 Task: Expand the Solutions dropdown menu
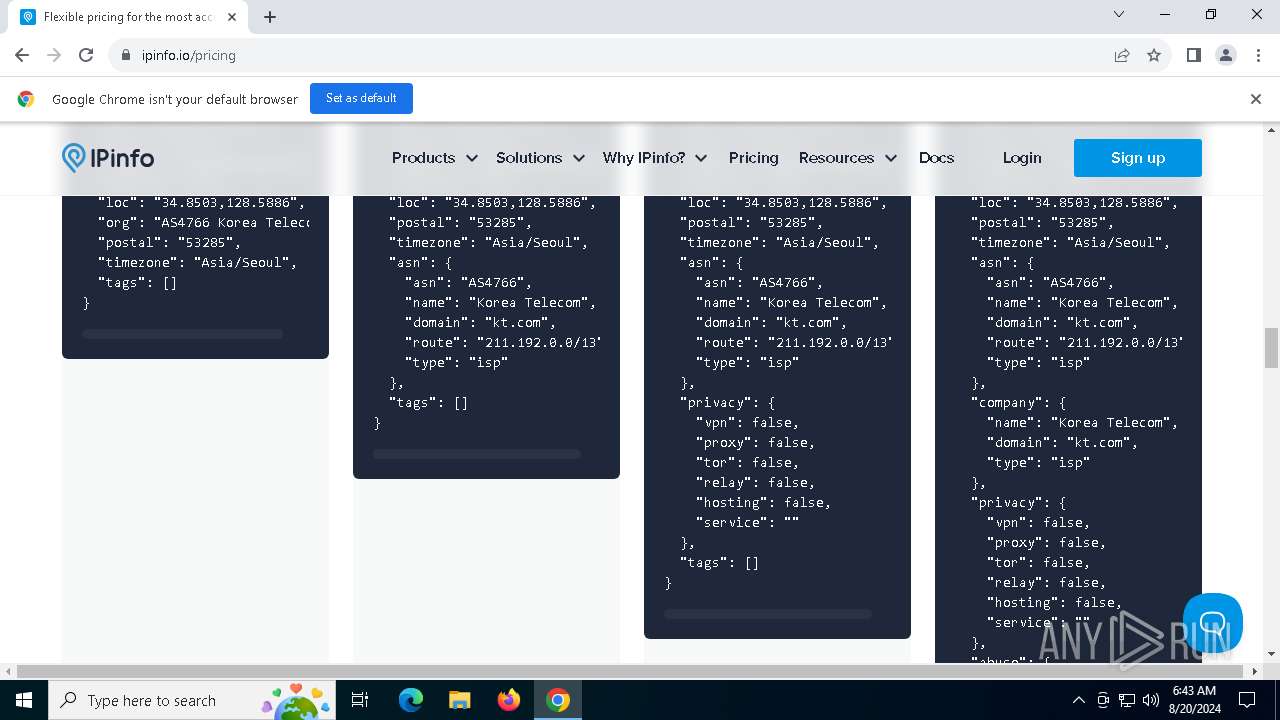tap(540, 158)
